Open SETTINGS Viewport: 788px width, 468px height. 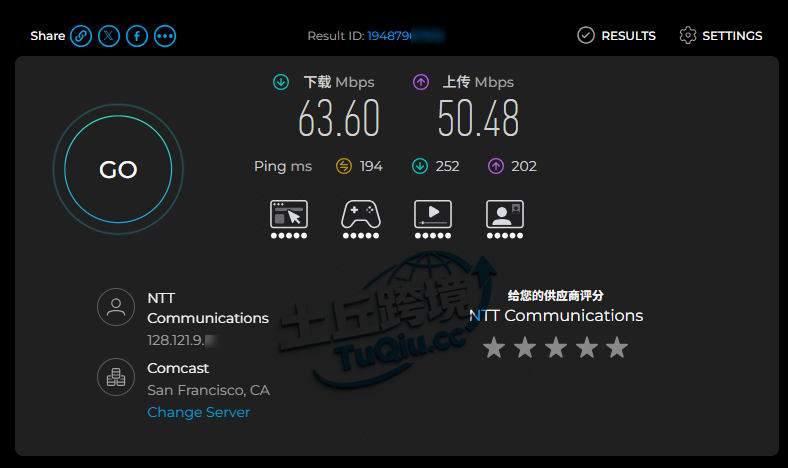pyautogui.click(x=721, y=36)
